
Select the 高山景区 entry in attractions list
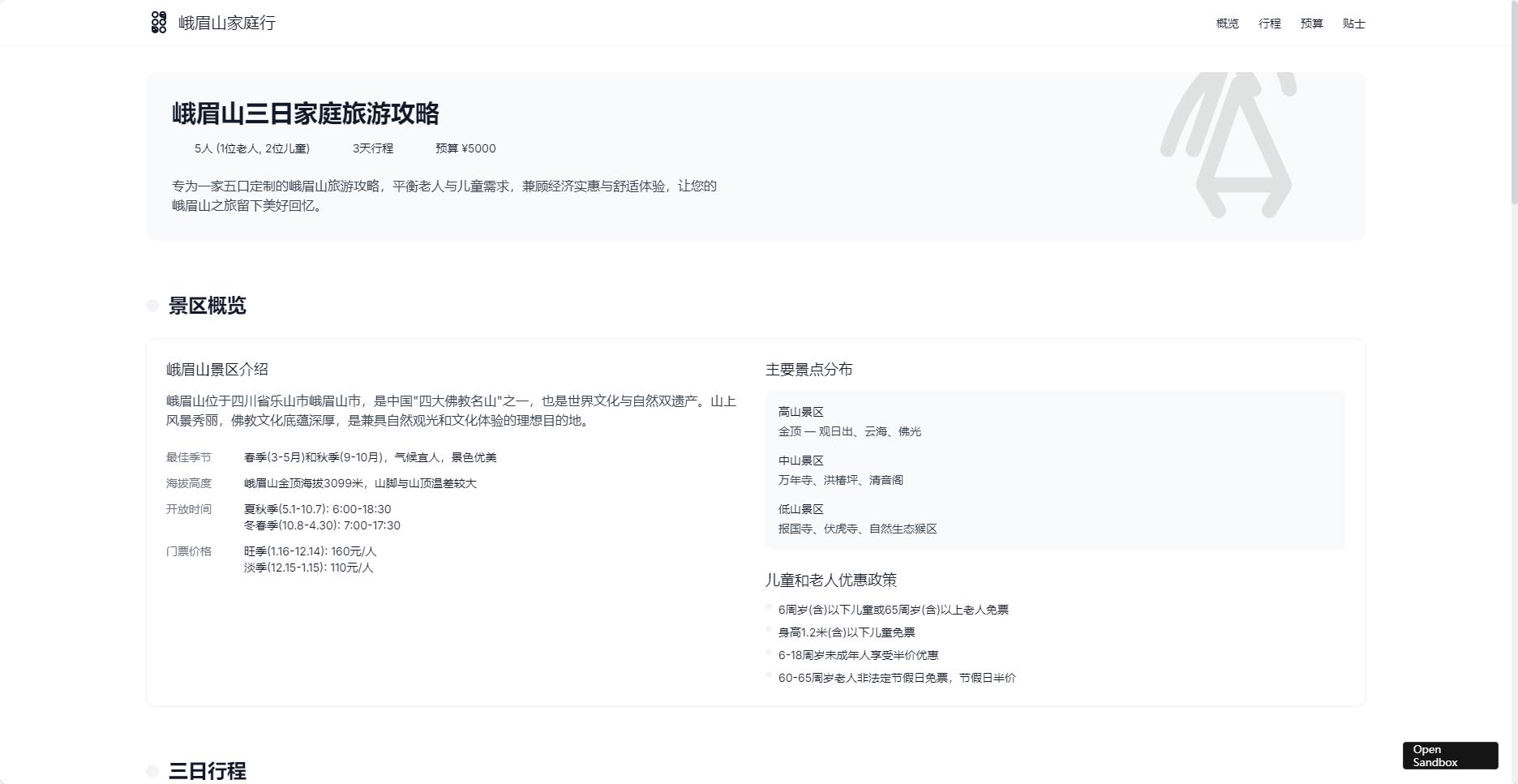tap(800, 412)
